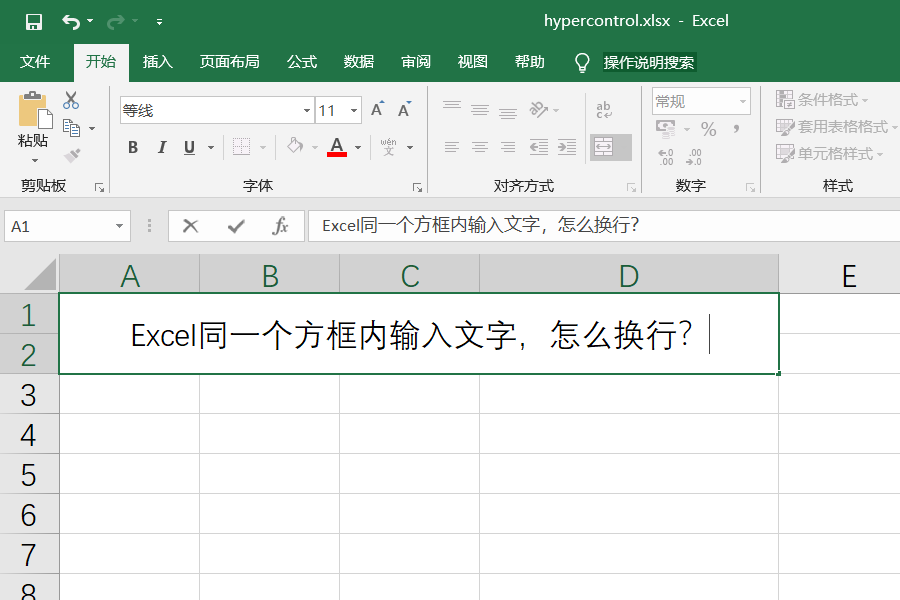Click the red Font Color A button

337,147
